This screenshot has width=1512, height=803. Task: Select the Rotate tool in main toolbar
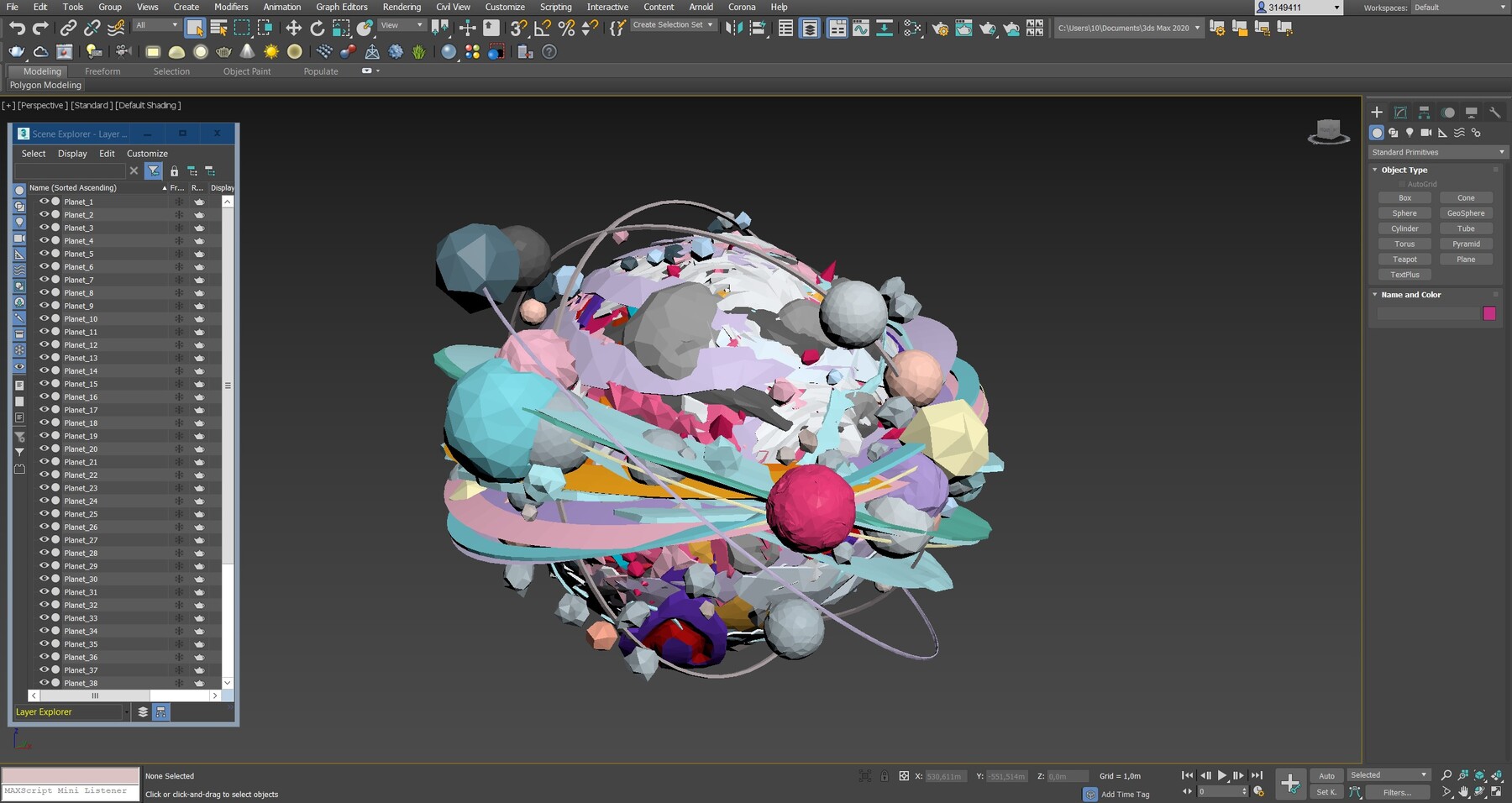point(317,29)
